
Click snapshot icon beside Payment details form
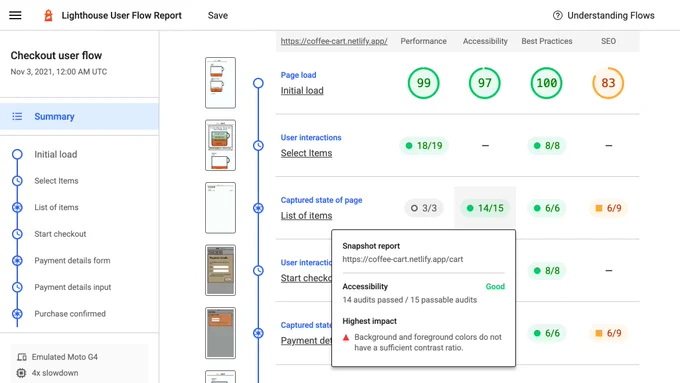coord(17,261)
